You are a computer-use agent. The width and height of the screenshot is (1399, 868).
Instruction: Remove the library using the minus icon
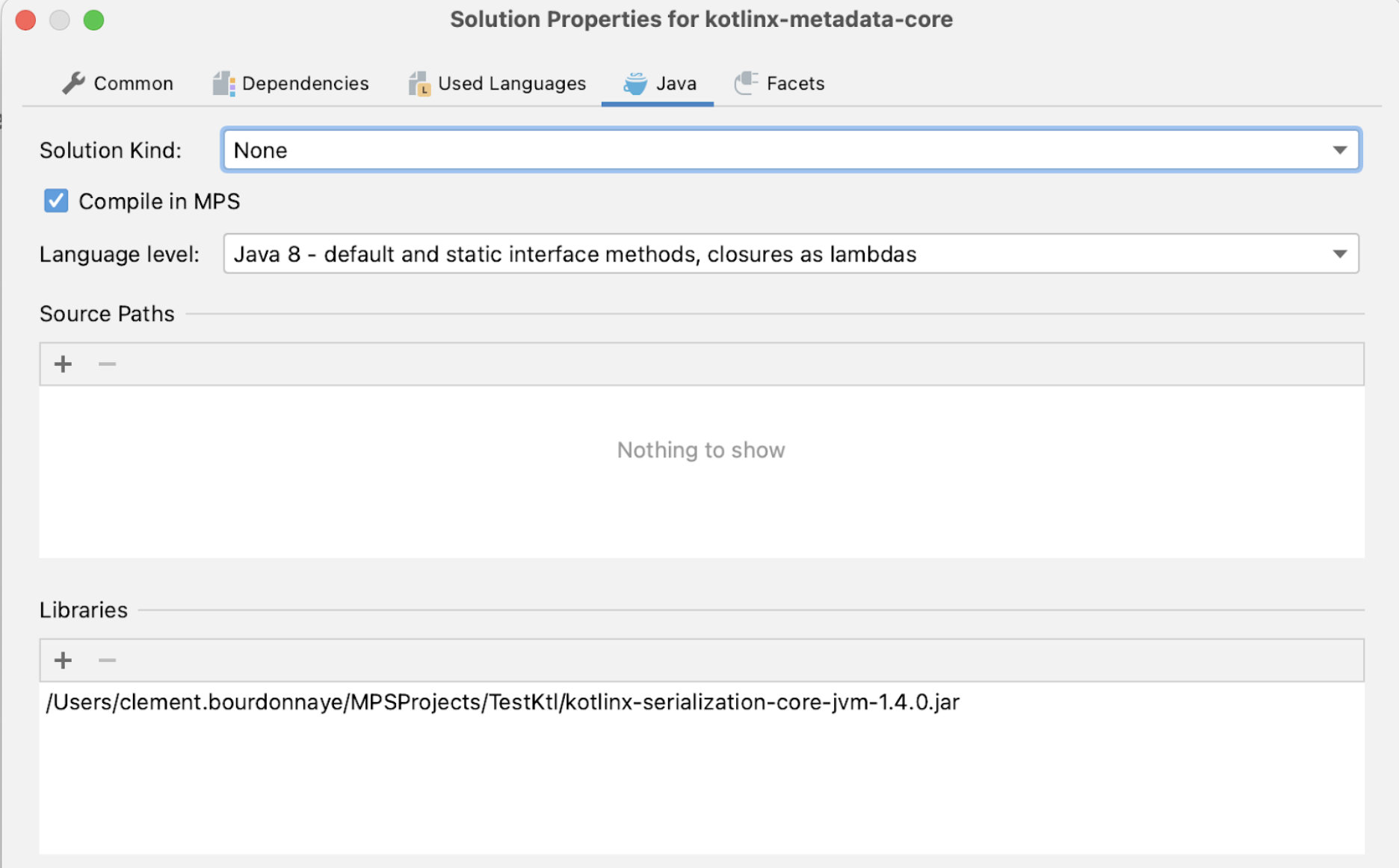click(106, 660)
